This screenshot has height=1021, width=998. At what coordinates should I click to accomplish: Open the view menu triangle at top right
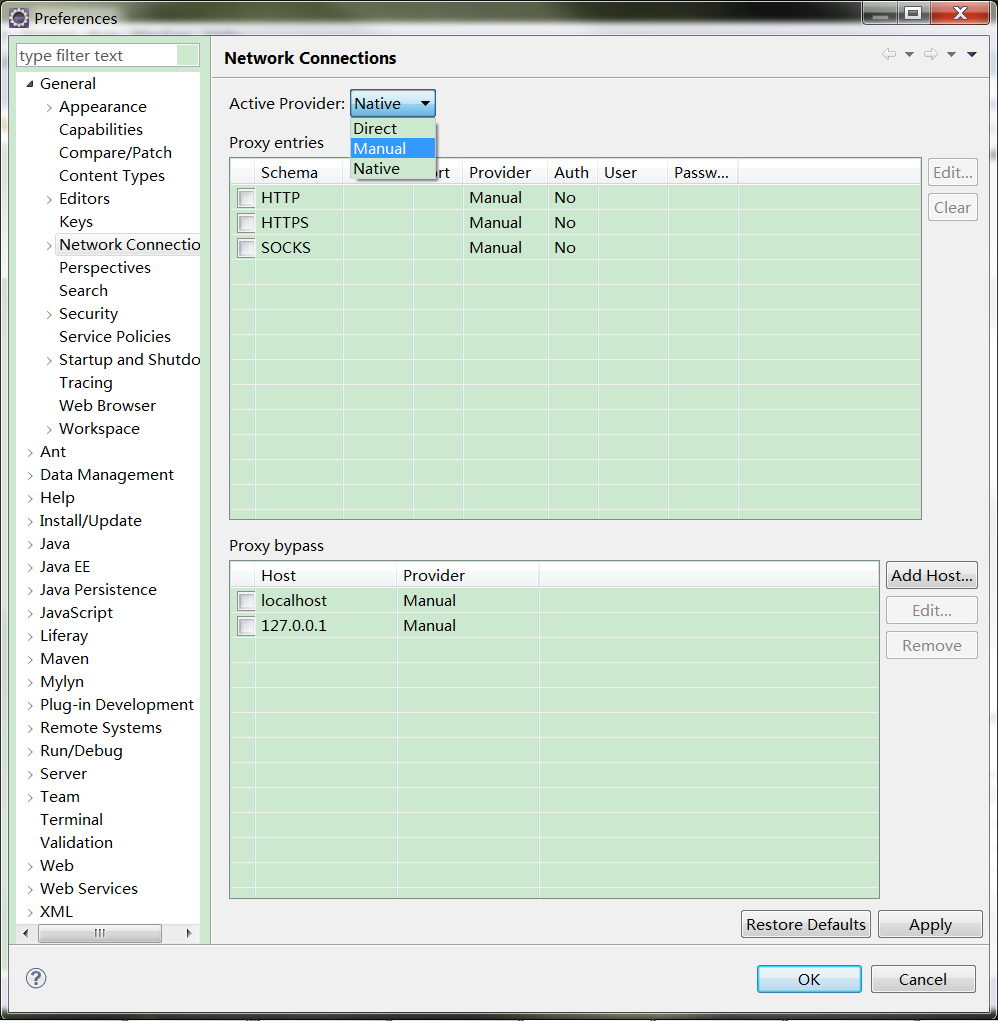[x=972, y=55]
